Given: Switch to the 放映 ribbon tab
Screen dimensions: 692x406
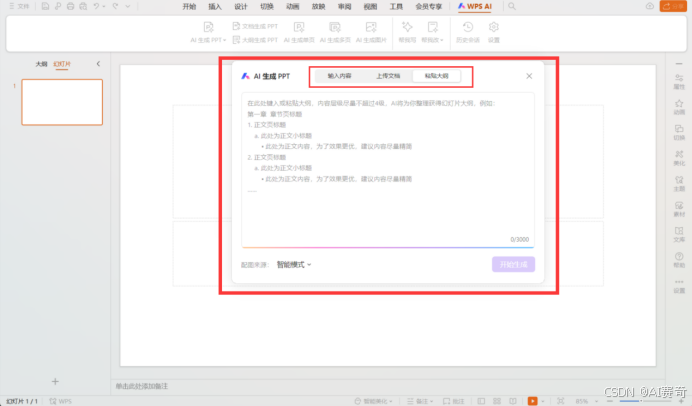Looking at the screenshot, I should [318, 6].
